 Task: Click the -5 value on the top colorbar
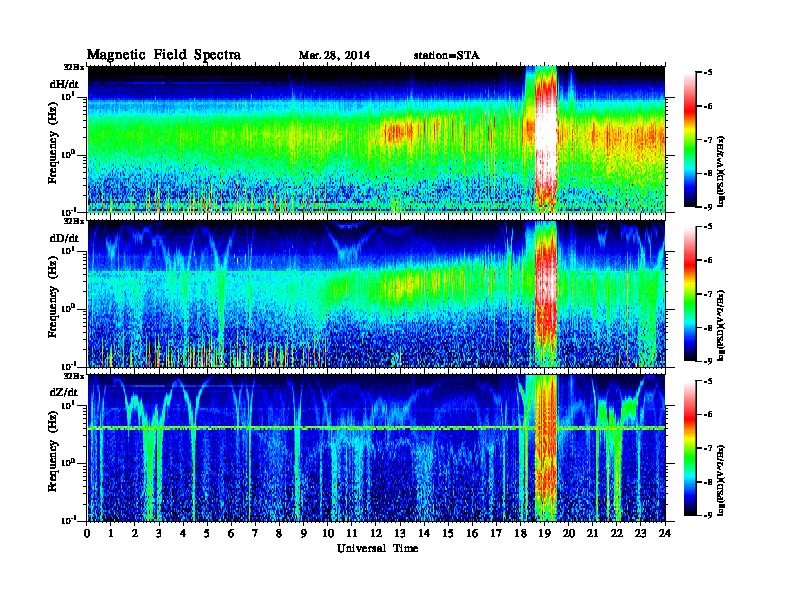[x=707, y=72]
